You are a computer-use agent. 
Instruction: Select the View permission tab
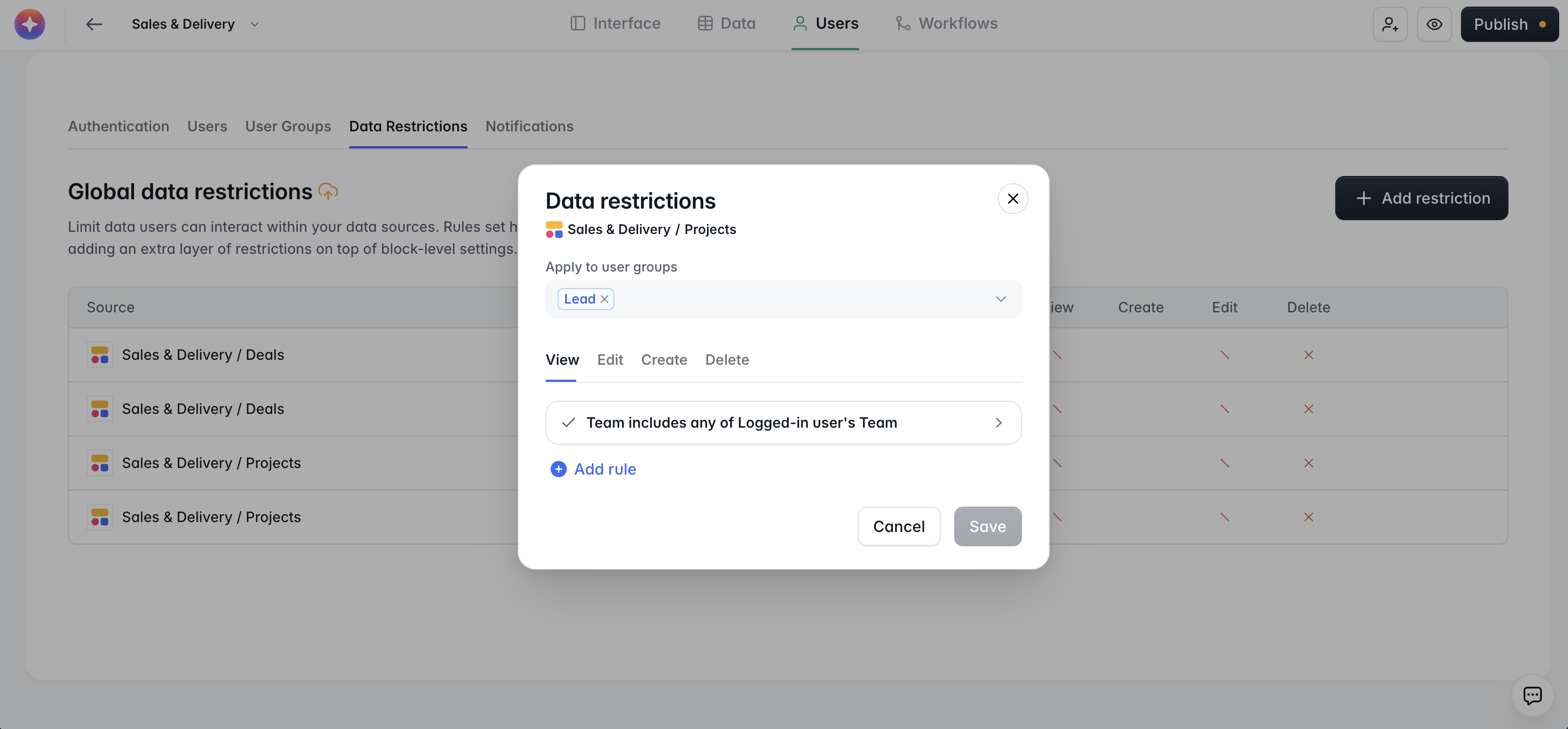pyautogui.click(x=562, y=360)
